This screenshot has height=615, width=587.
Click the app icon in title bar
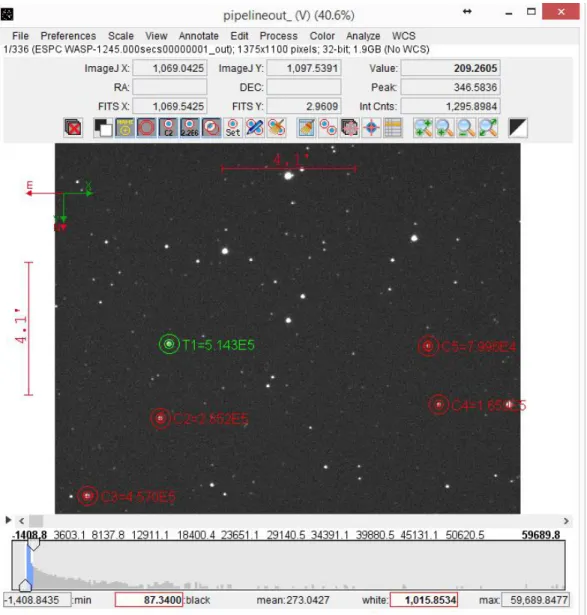7,15
